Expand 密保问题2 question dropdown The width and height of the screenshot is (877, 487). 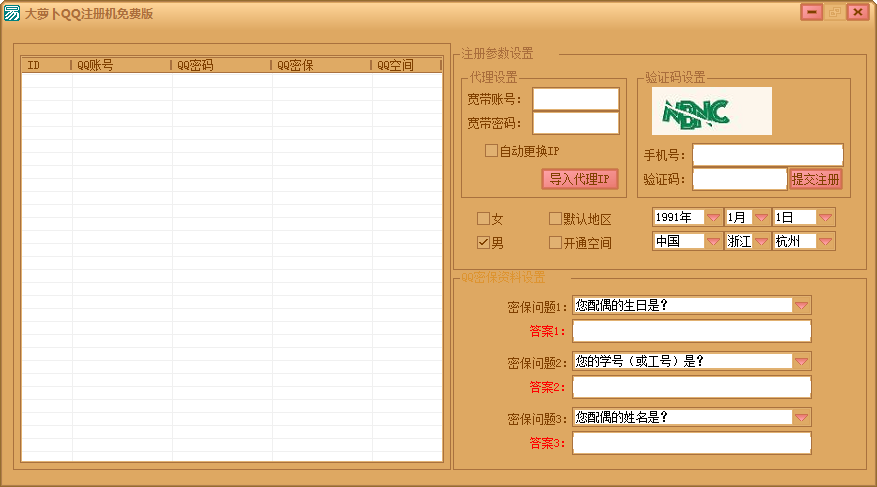pyautogui.click(x=801, y=361)
